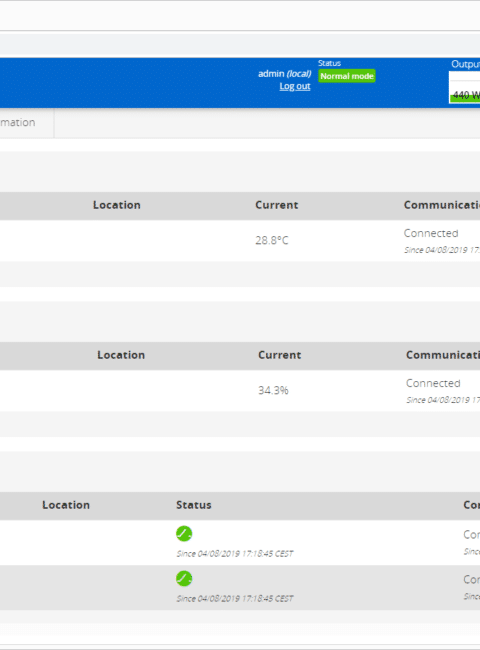
Task: Click the second green contact status icon
Action: 184,579
